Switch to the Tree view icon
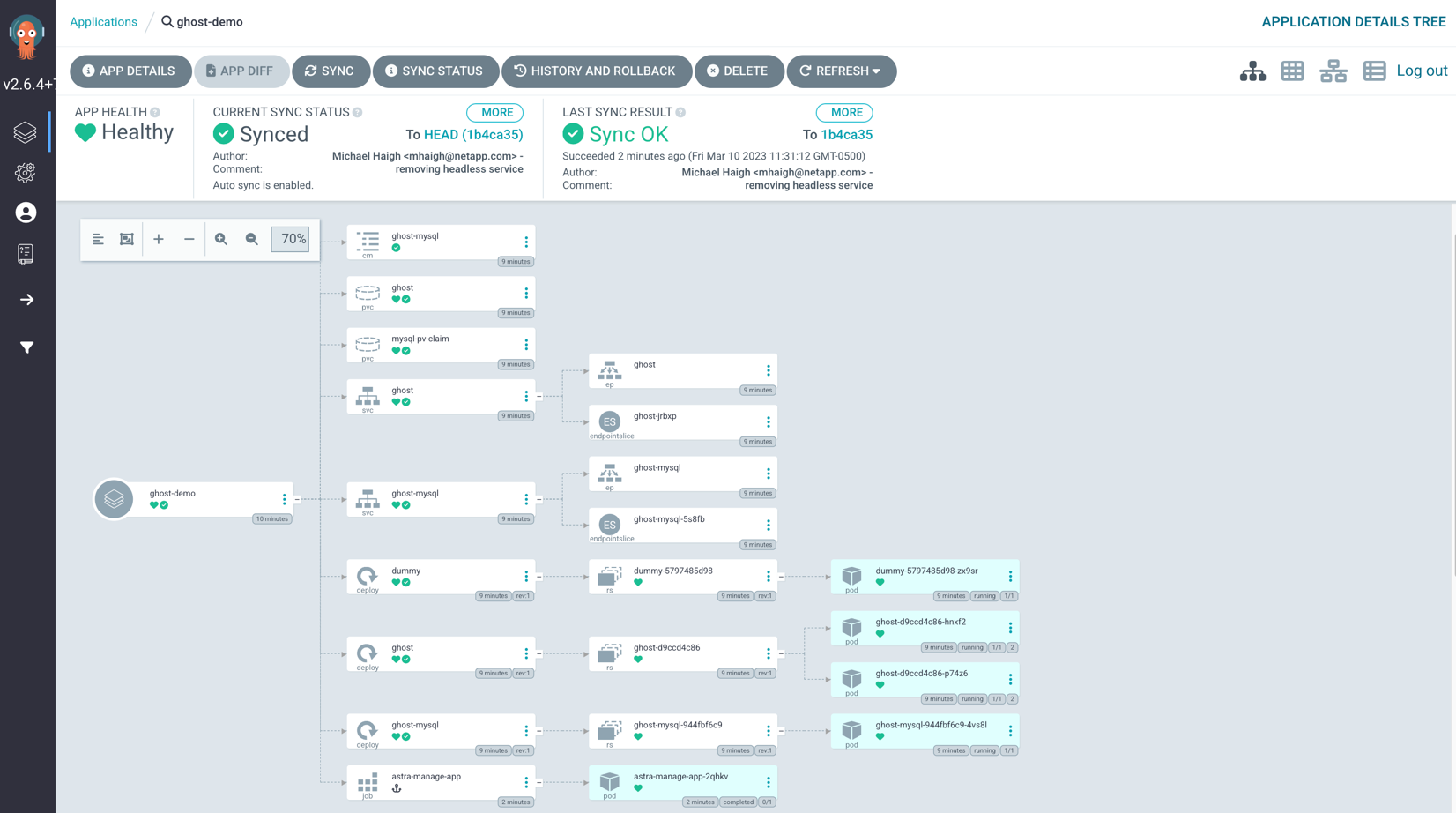The width and height of the screenshot is (1456, 813). tap(1252, 71)
